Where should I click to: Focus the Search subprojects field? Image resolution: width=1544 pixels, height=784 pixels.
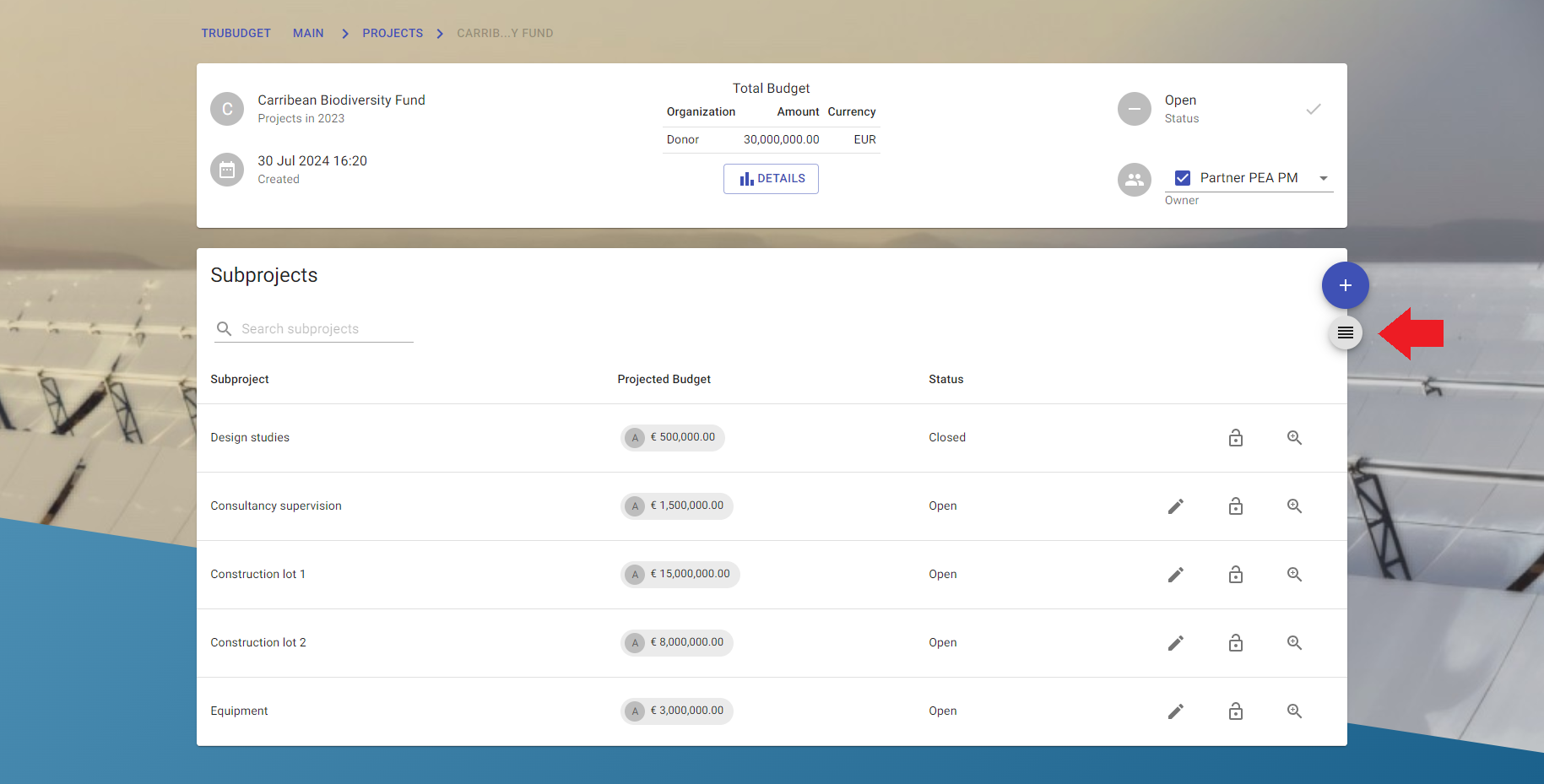point(313,329)
